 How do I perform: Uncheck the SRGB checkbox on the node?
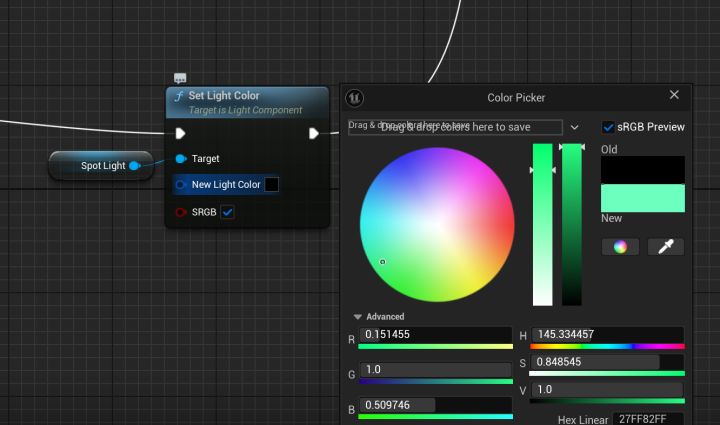pyautogui.click(x=228, y=212)
